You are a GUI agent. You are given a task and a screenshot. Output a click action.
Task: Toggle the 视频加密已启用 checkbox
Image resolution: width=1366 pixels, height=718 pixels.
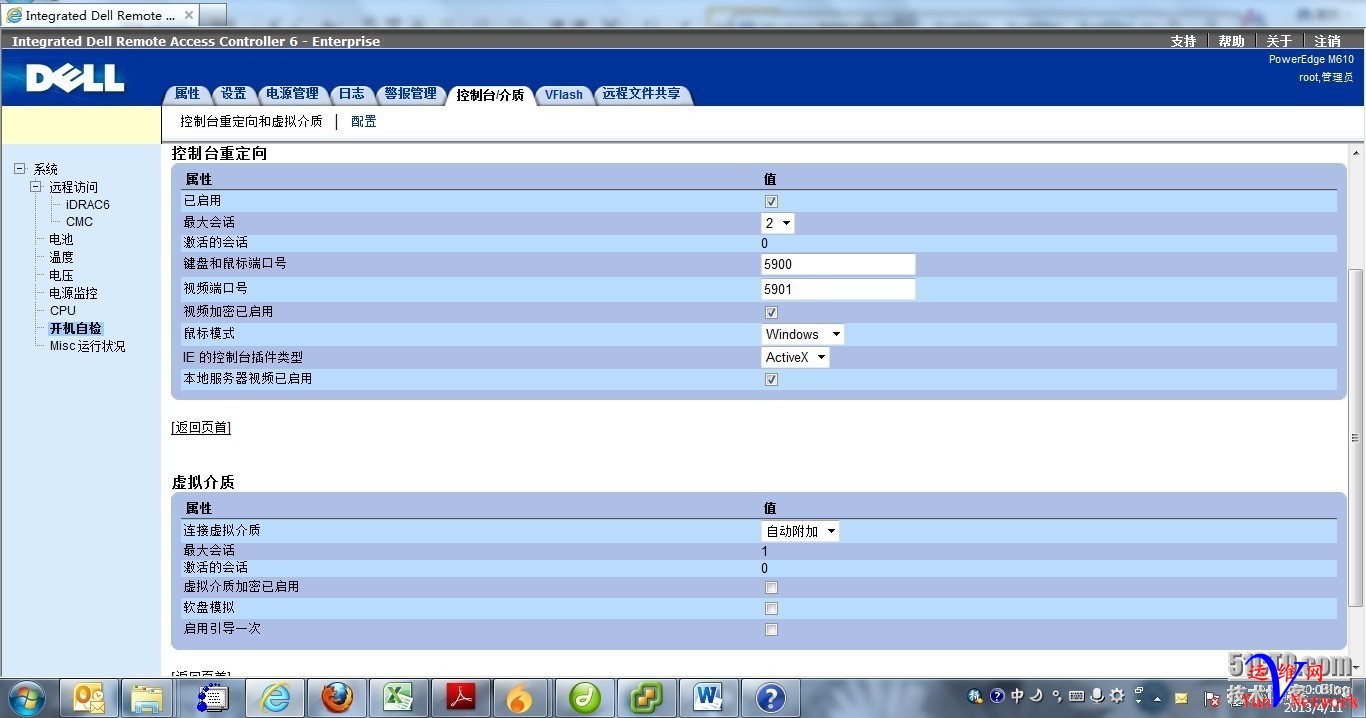pyautogui.click(x=771, y=312)
